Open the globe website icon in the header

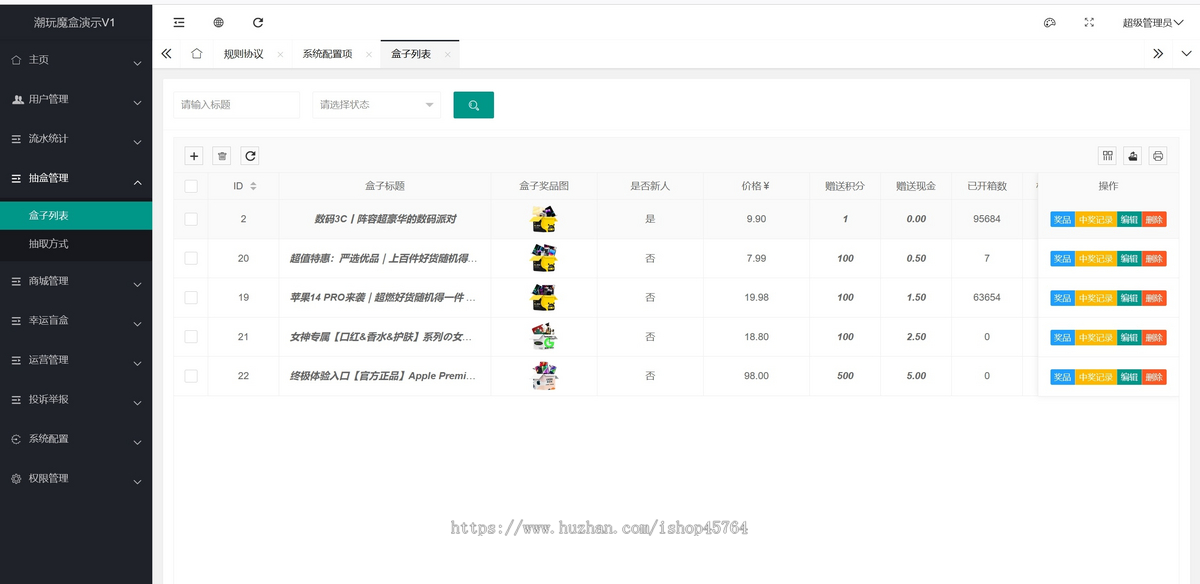point(219,22)
